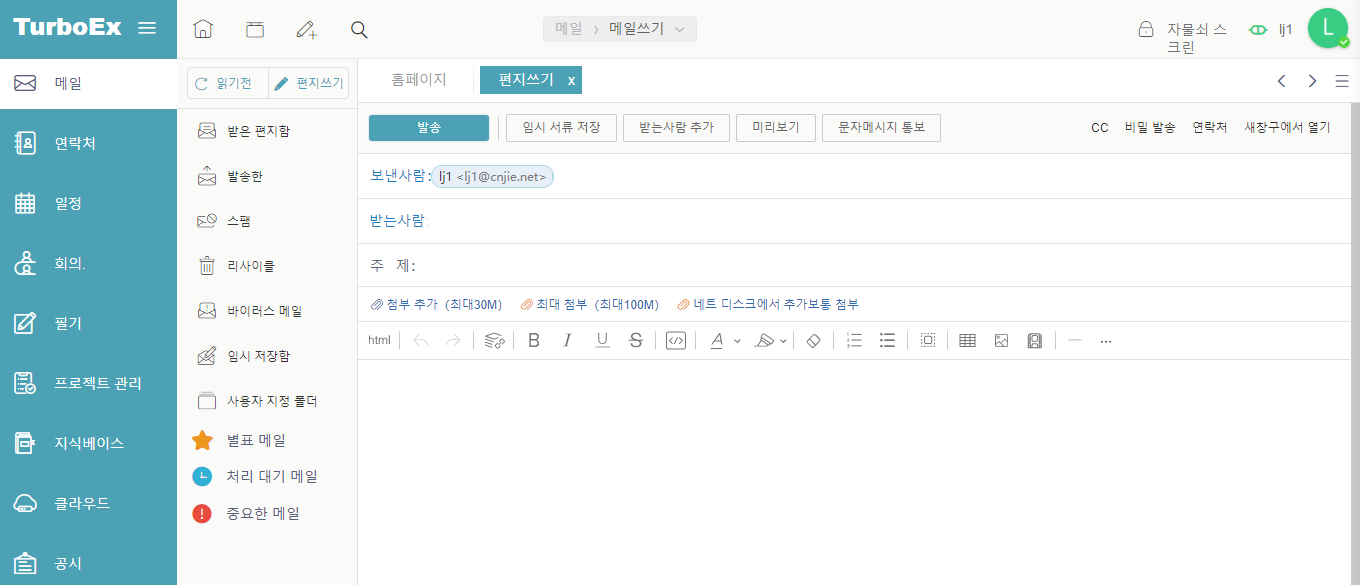Click the eraser clear formatting icon
The width and height of the screenshot is (1360, 585).
813,341
